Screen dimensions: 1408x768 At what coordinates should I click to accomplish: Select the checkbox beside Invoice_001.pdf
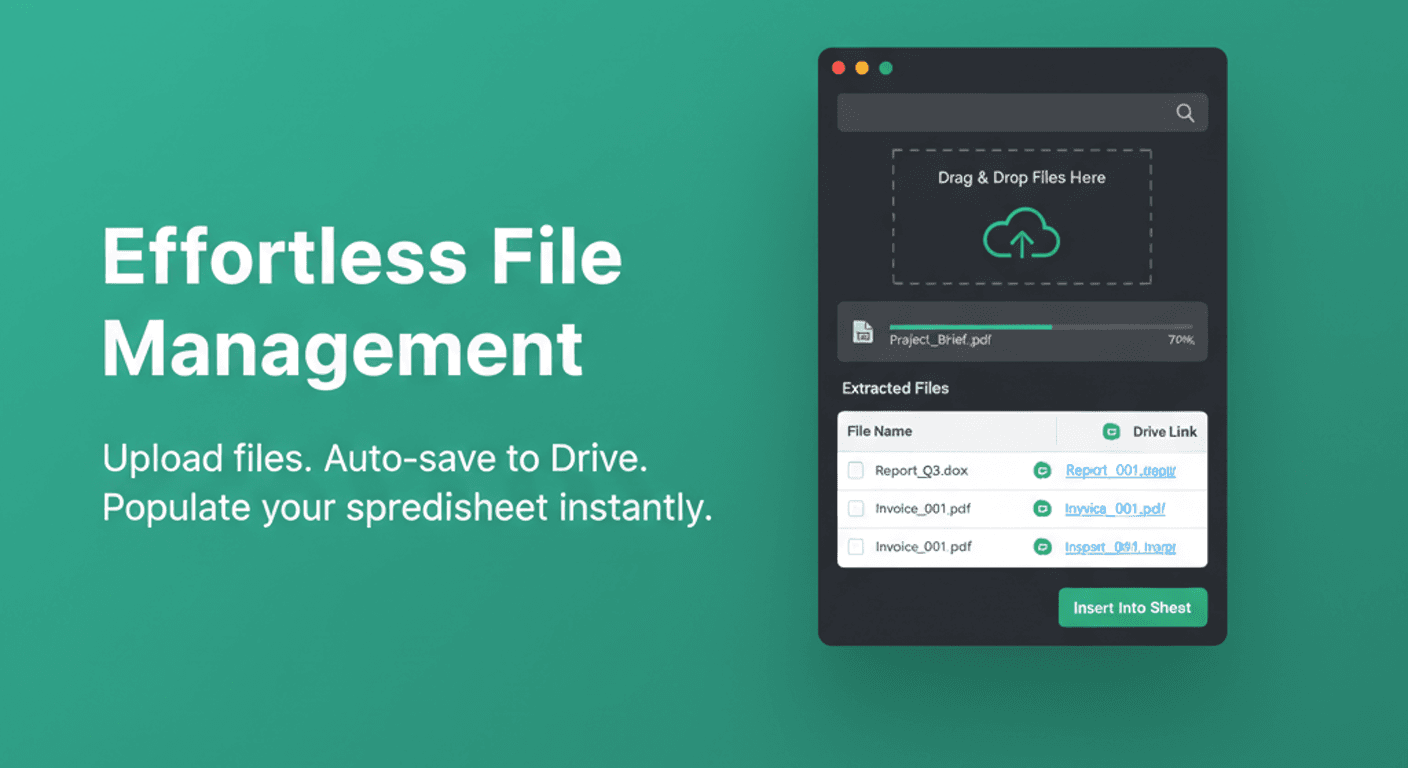pyautogui.click(x=856, y=508)
